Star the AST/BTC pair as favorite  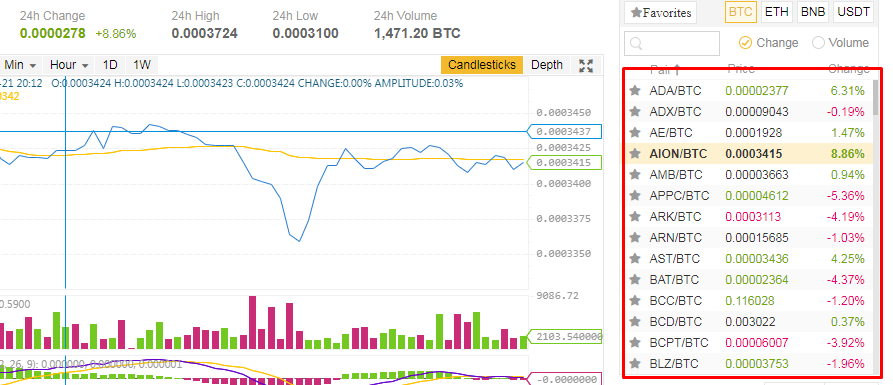pos(634,259)
